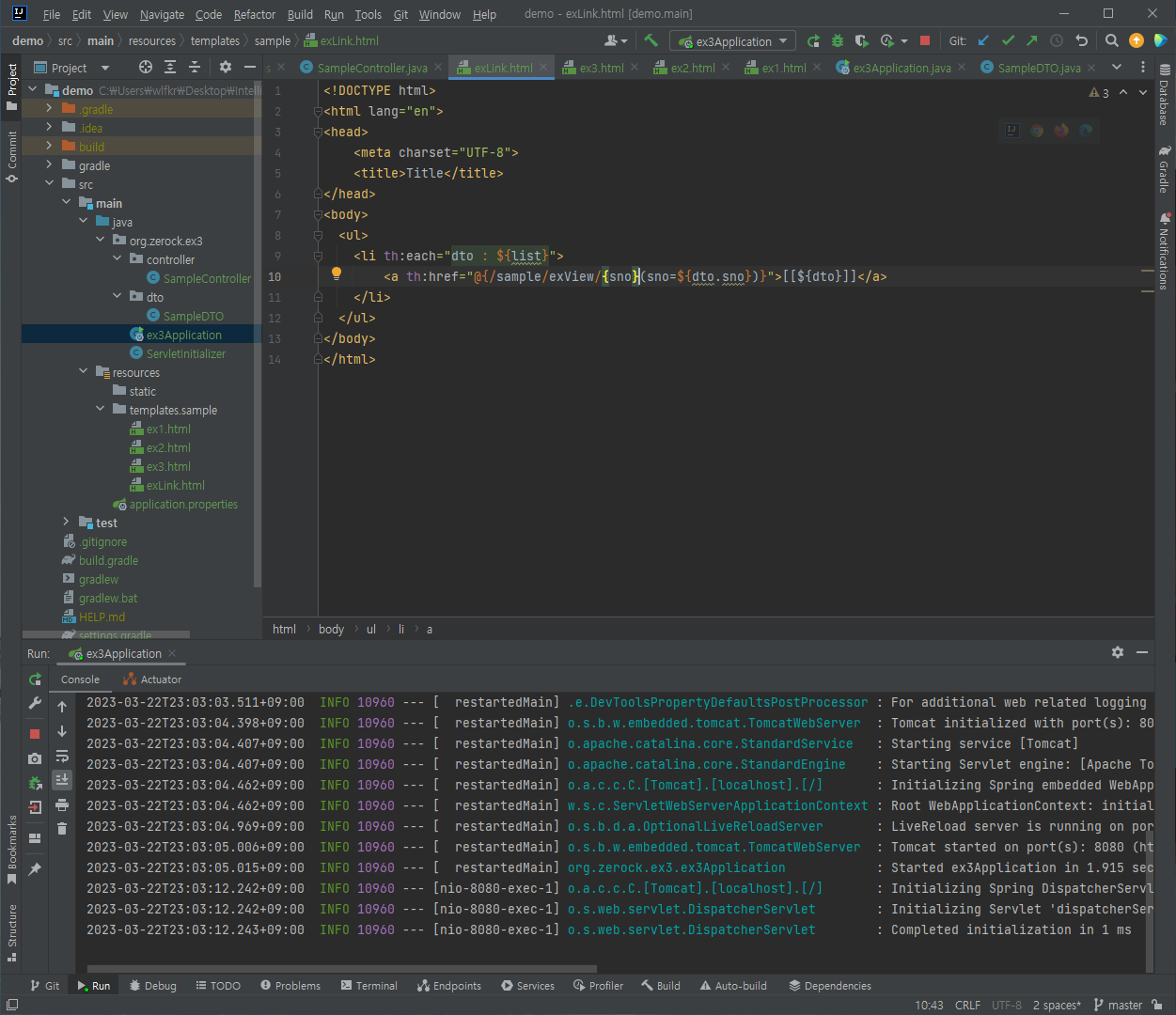This screenshot has width=1176, height=1015.
Task: Open the Project view mode dropdown
Action: 105,68
